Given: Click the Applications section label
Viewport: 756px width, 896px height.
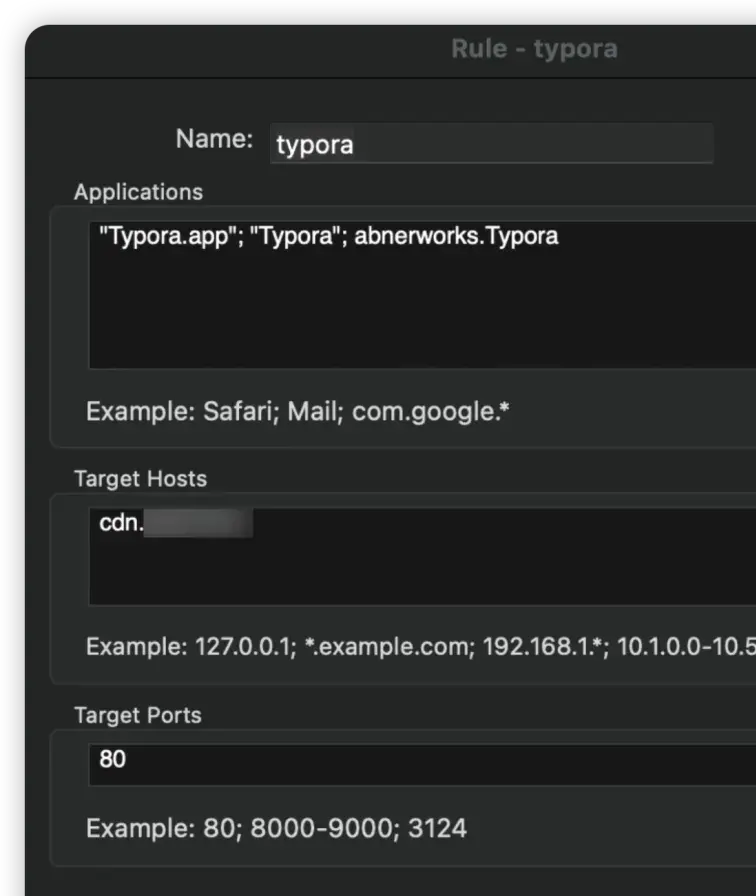Looking at the screenshot, I should 138,192.
